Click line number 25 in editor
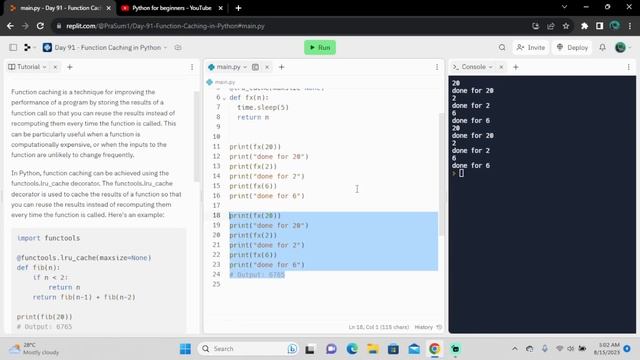 point(216,284)
